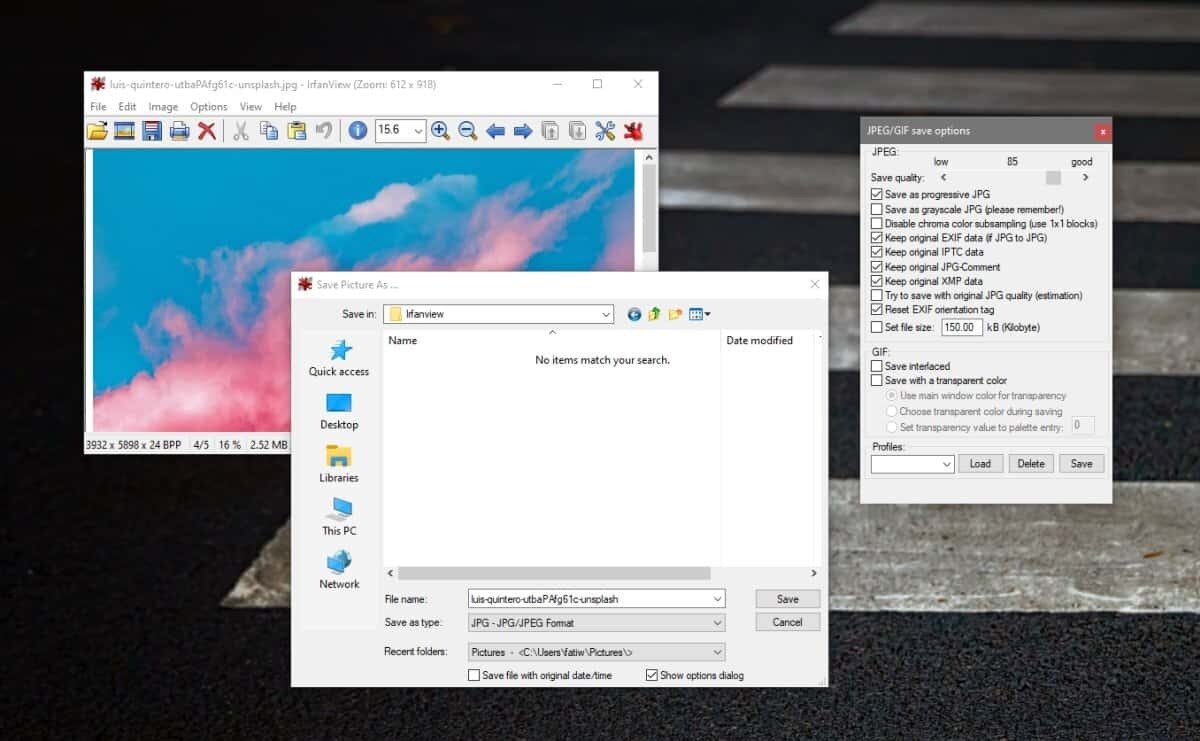The width and height of the screenshot is (1200, 741).
Task: Open the Image menu
Action: 163,106
